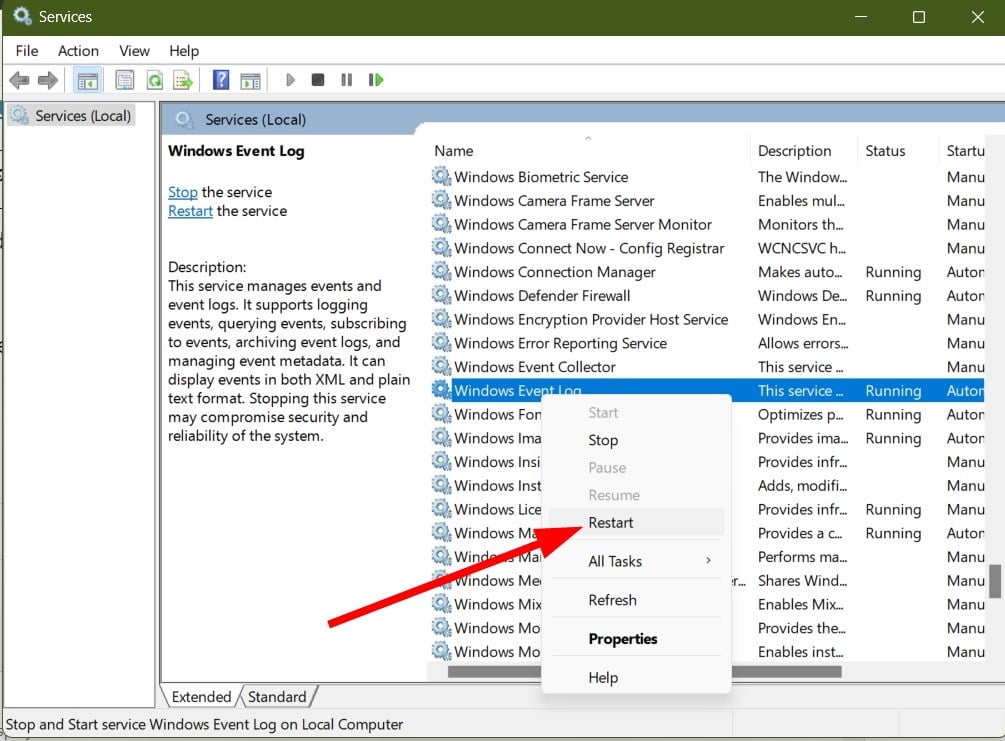Sort by the Description column header

802,151
